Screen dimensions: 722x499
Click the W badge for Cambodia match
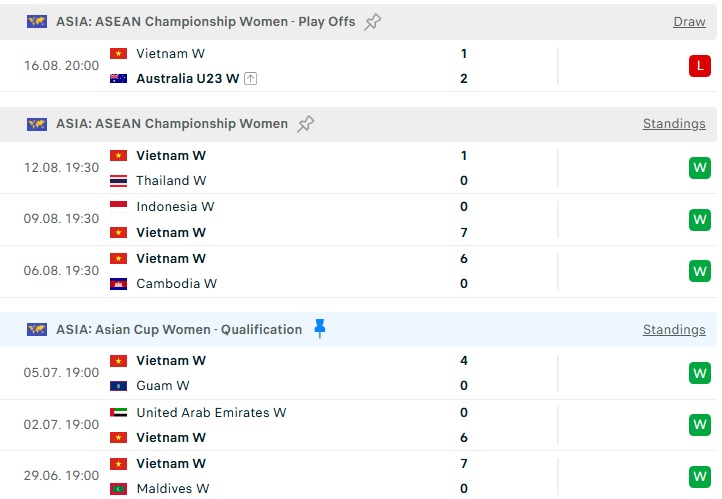pyautogui.click(x=699, y=271)
